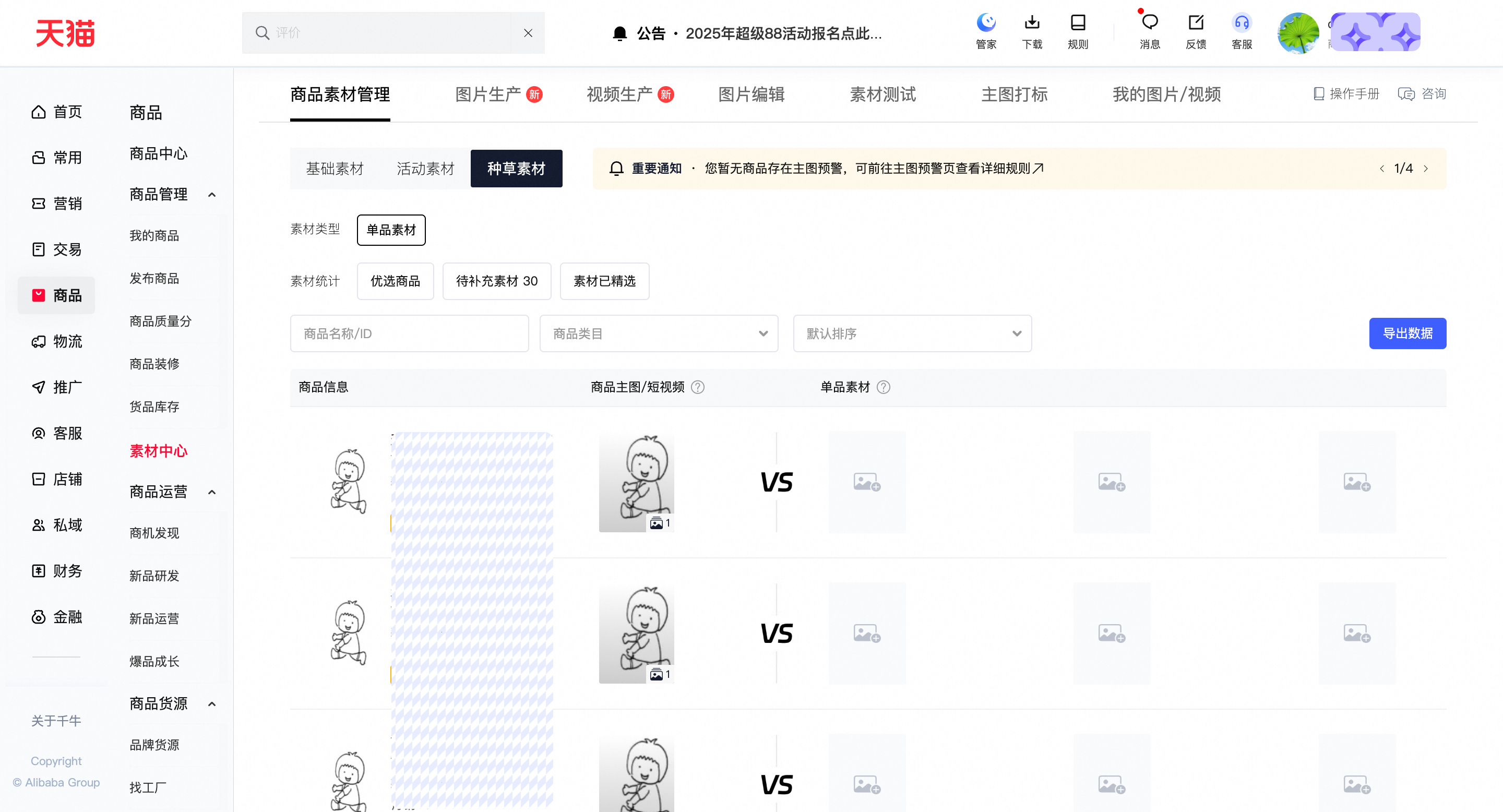
Task: Open the 管家 assistant icon
Action: (x=985, y=31)
